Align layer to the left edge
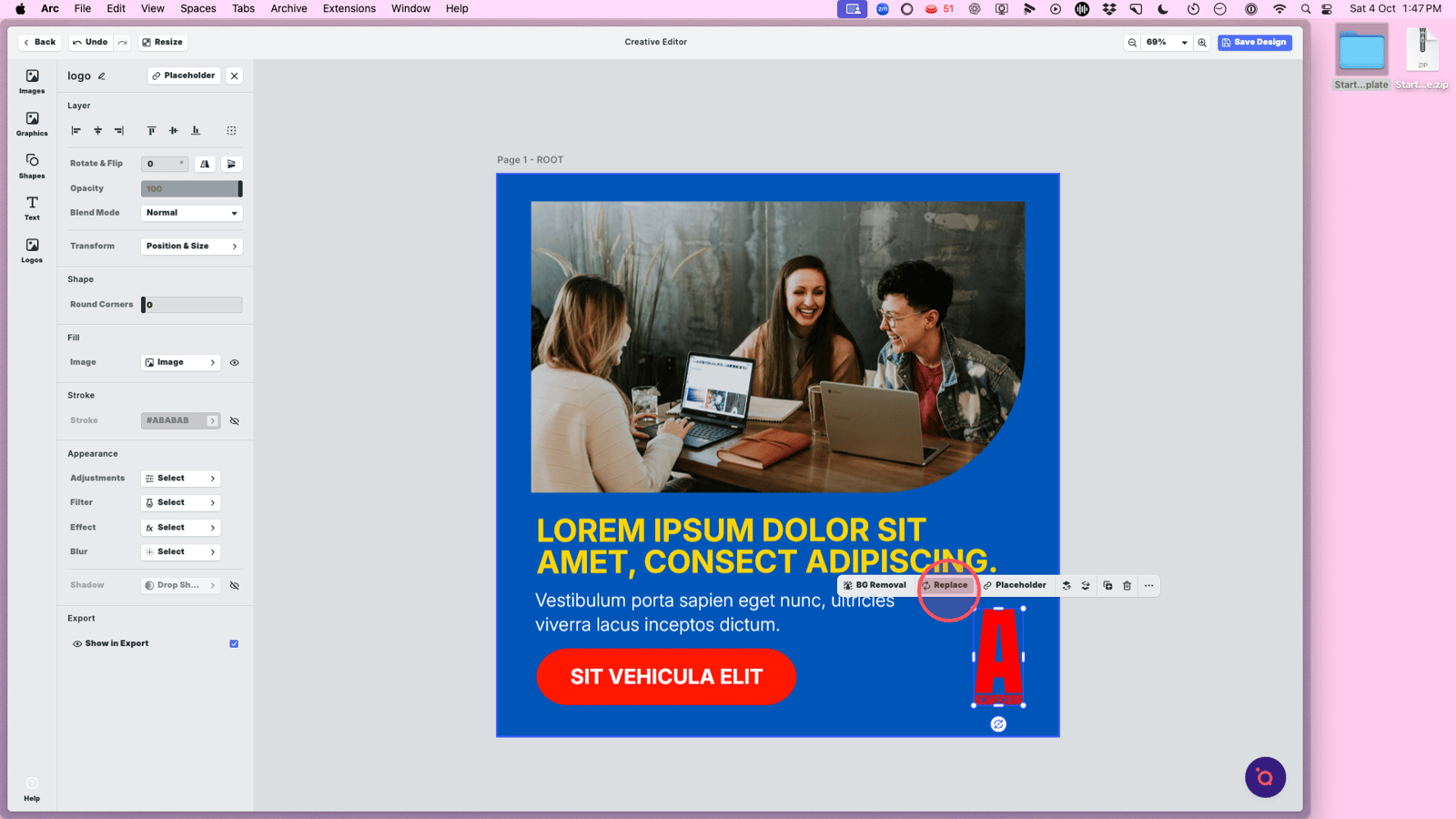 [76, 131]
